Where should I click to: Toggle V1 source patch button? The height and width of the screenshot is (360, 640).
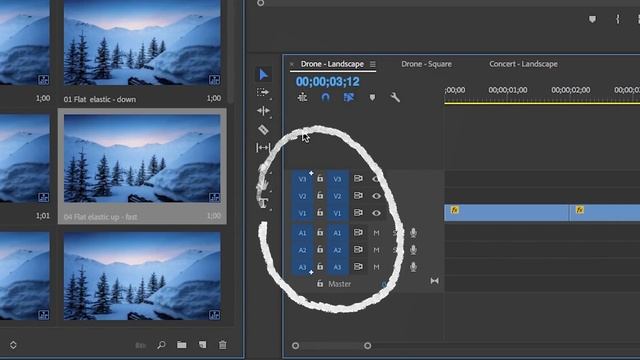pyautogui.click(x=302, y=213)
